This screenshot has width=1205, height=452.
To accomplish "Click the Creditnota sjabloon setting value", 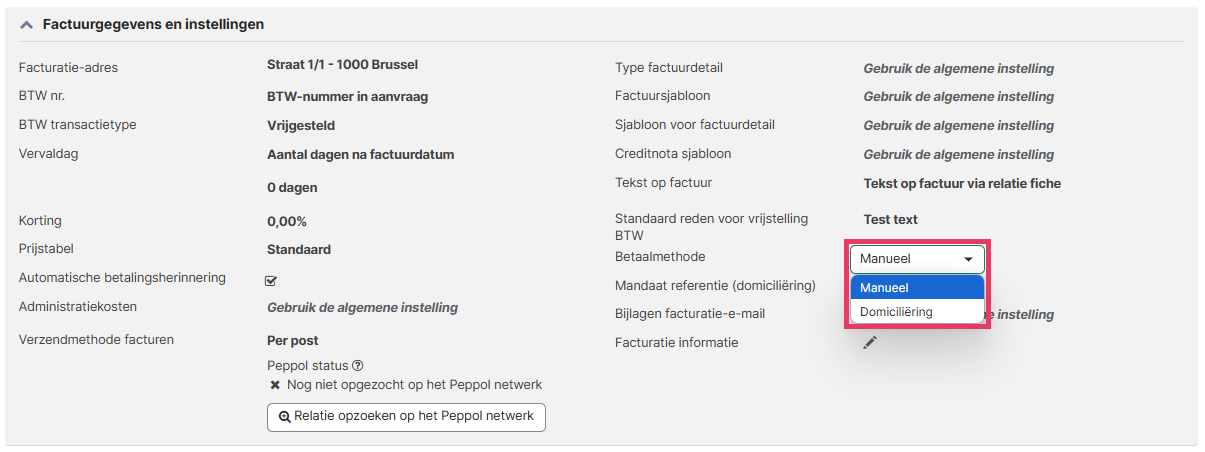I will pos(958,155).
